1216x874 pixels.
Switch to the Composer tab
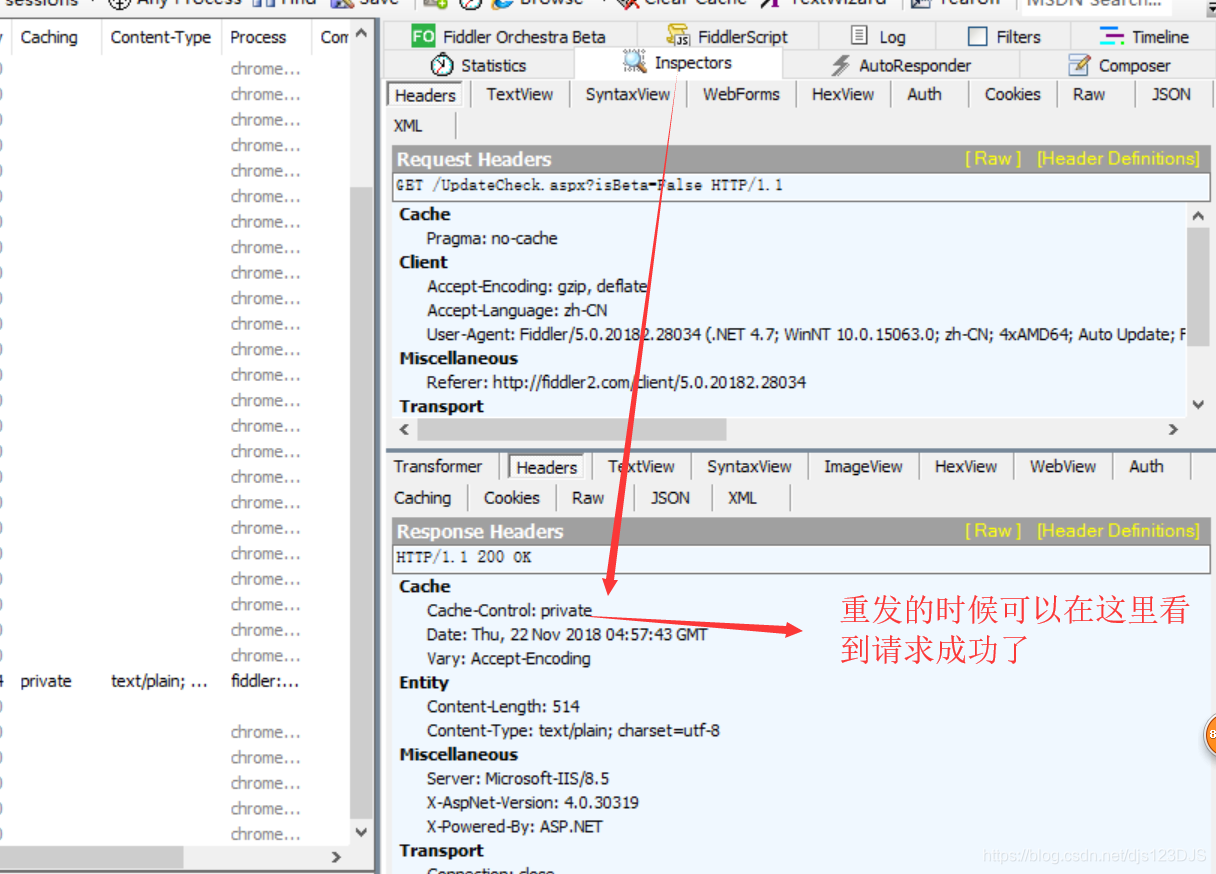point(1119,65)
